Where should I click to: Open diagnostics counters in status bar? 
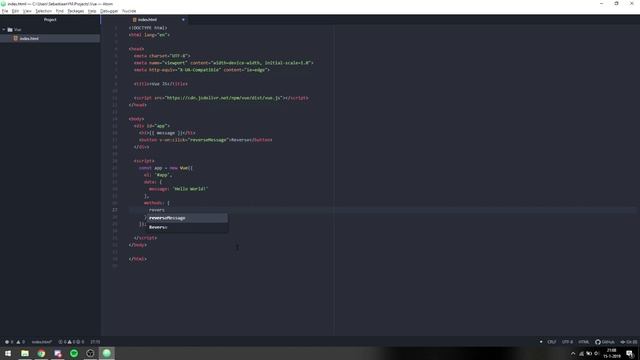(71, 342)
